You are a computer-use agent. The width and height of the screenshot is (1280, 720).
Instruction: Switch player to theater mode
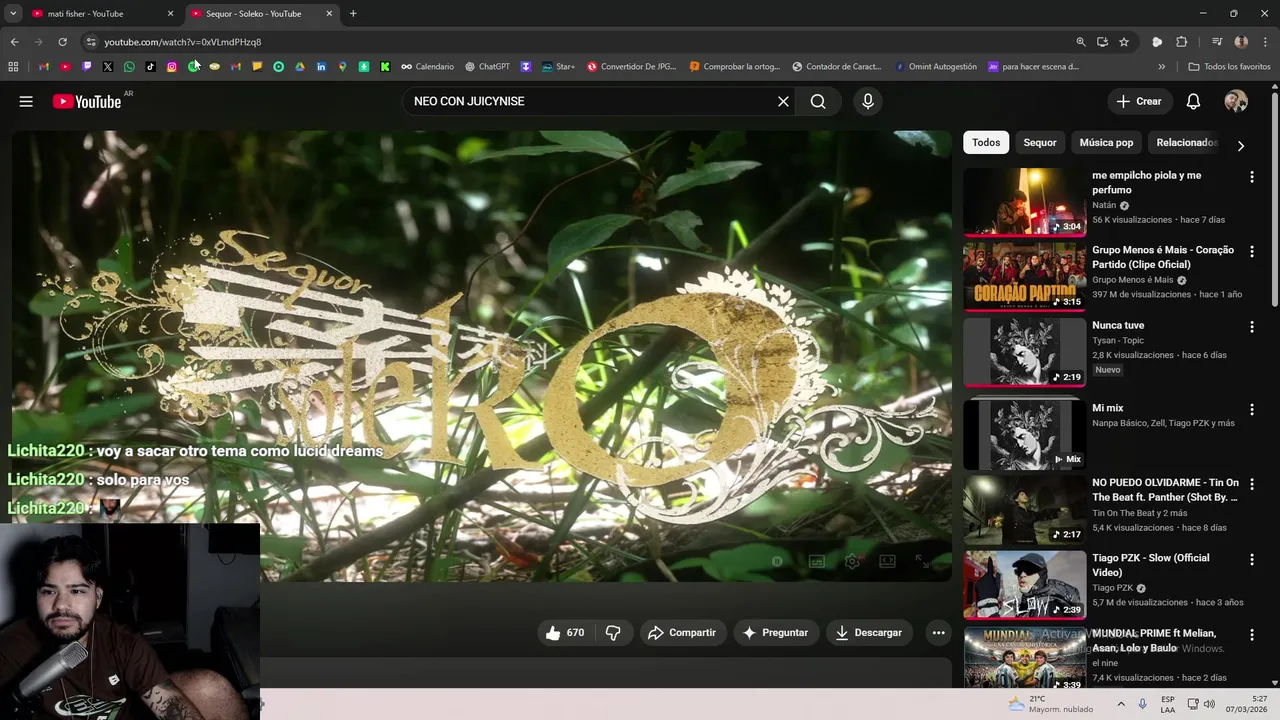(887, 561)
